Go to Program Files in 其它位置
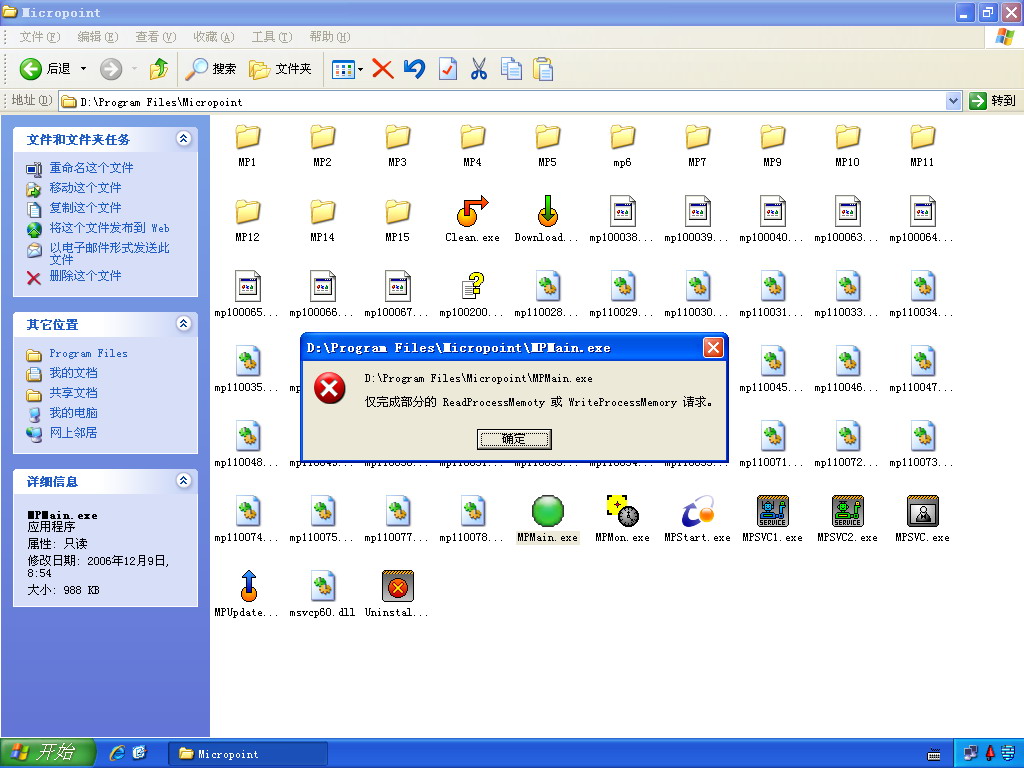 (x=88, y=353)
